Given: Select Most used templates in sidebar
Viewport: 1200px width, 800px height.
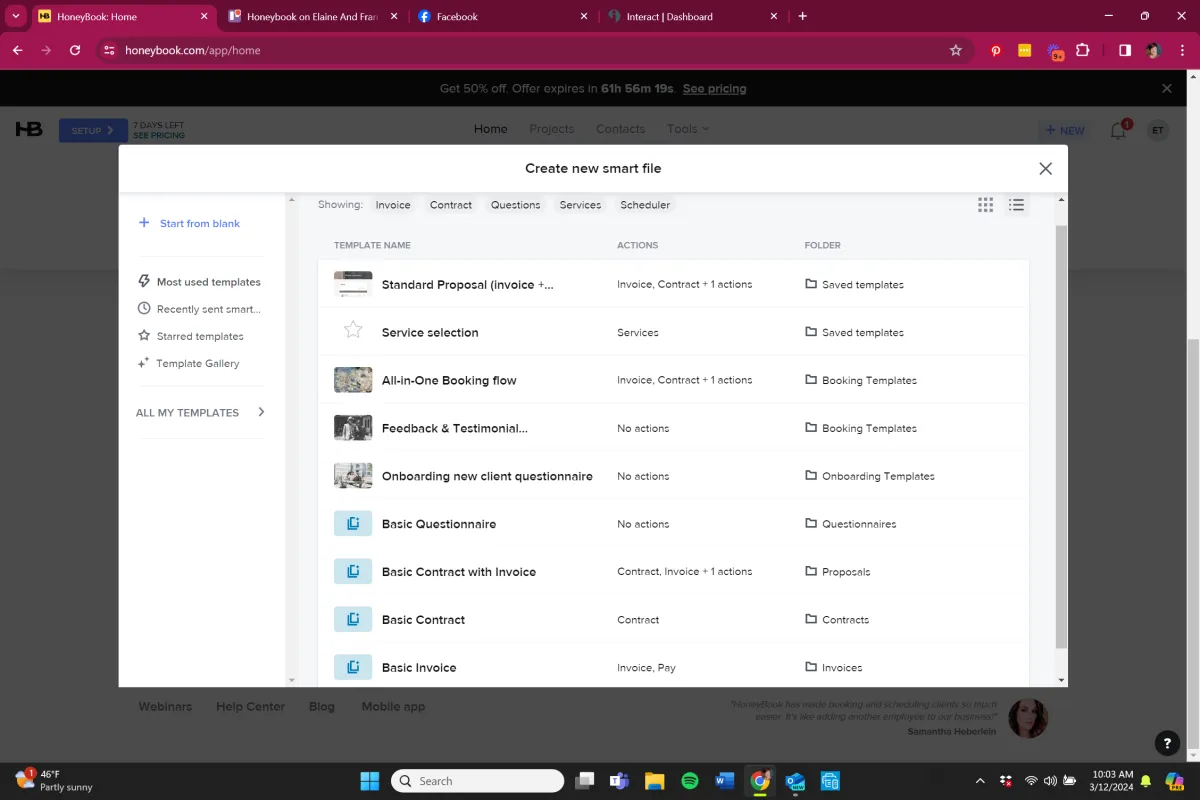Looking at the screenshot, I should tap(208, 282).
